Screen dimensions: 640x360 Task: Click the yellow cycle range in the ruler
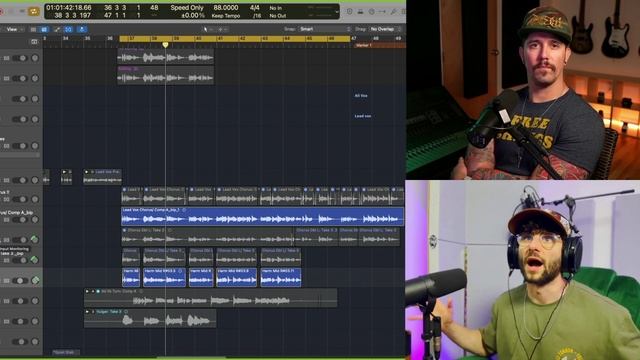(235, 39)
